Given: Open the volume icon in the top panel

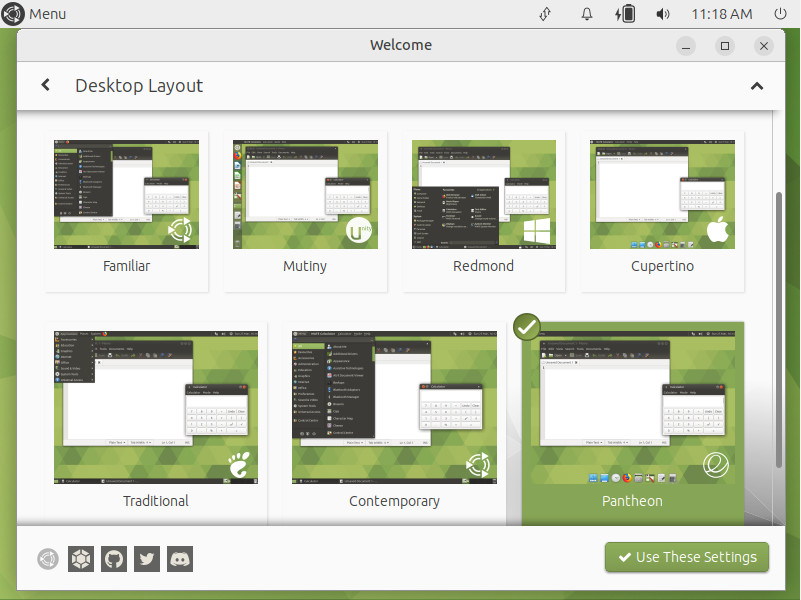Looking at the screenshot, I should pos(663,14).
